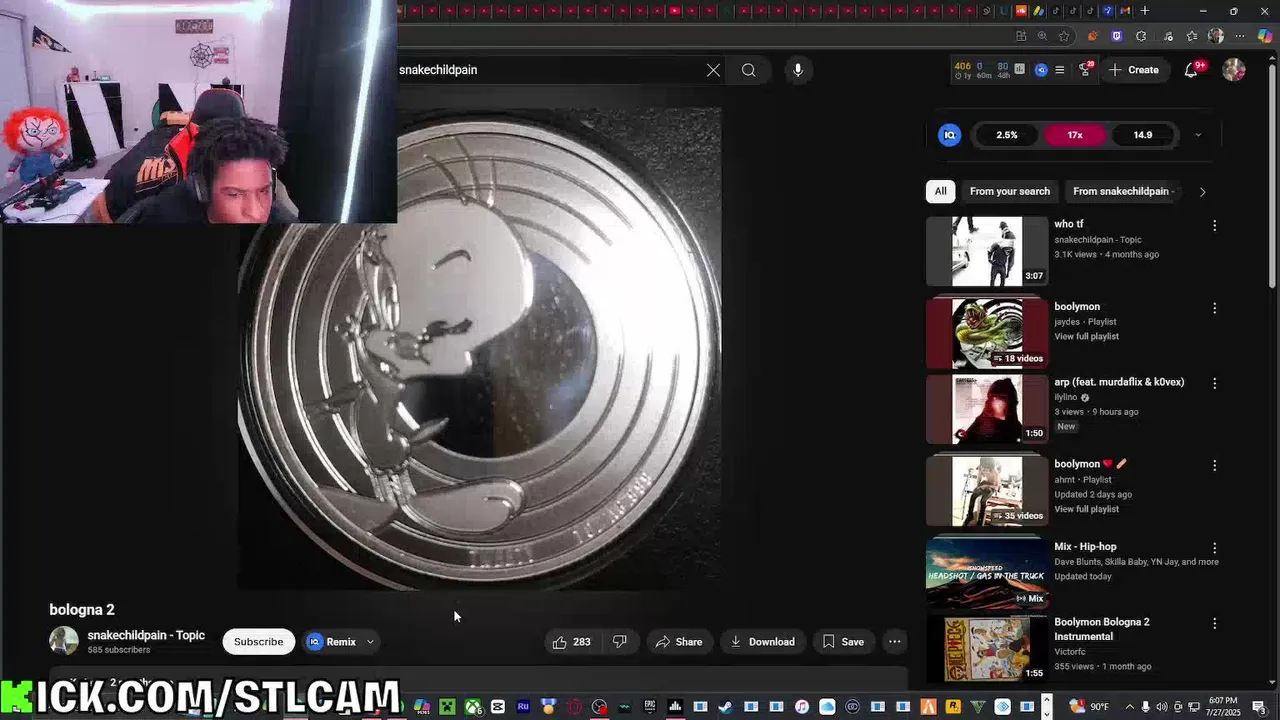Like the bologna 2 video
Image resolution: width=1280 pixels, height=720 pixels.
pos(572,642)
